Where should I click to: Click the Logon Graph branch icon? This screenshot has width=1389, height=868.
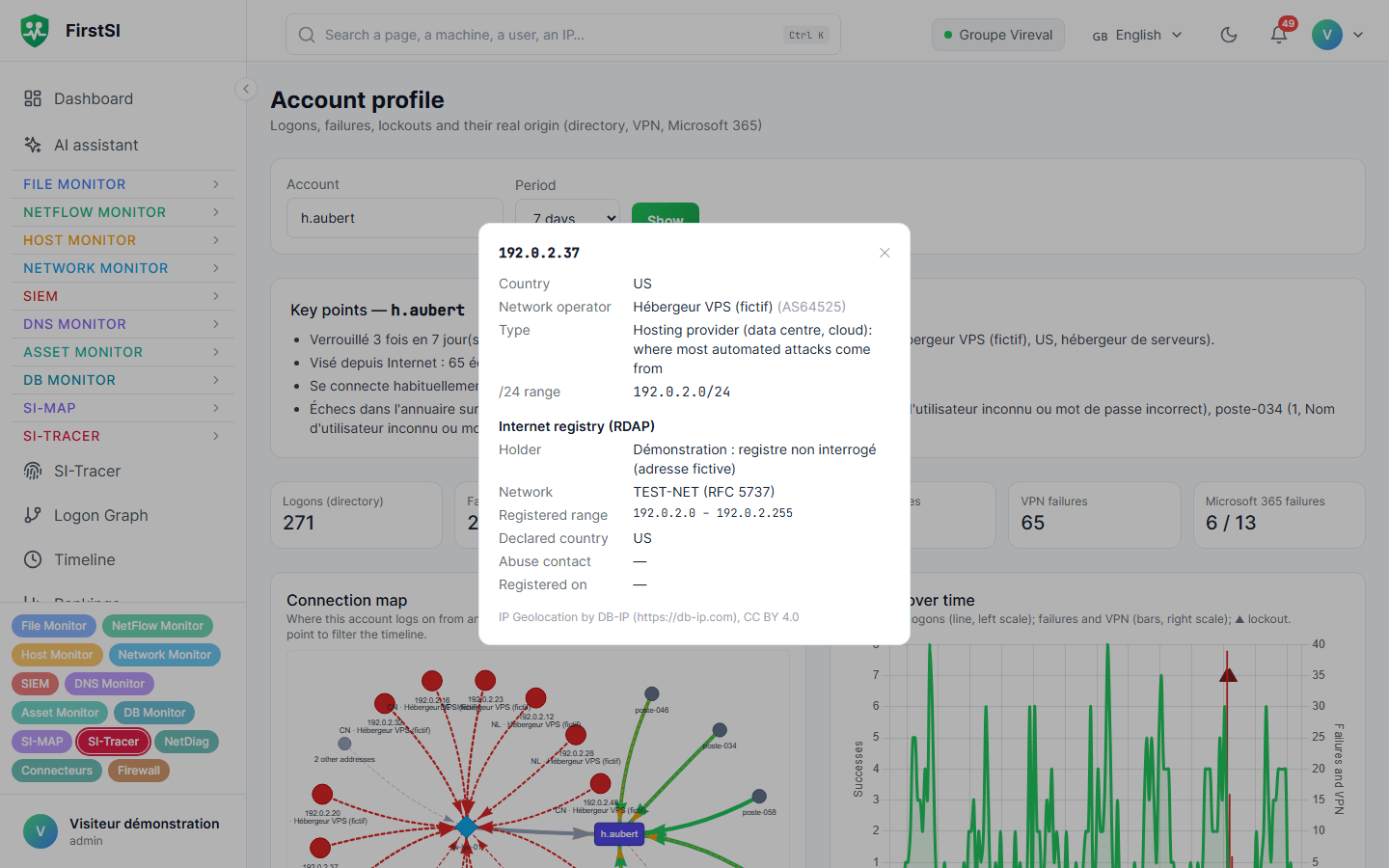[33, 515]
